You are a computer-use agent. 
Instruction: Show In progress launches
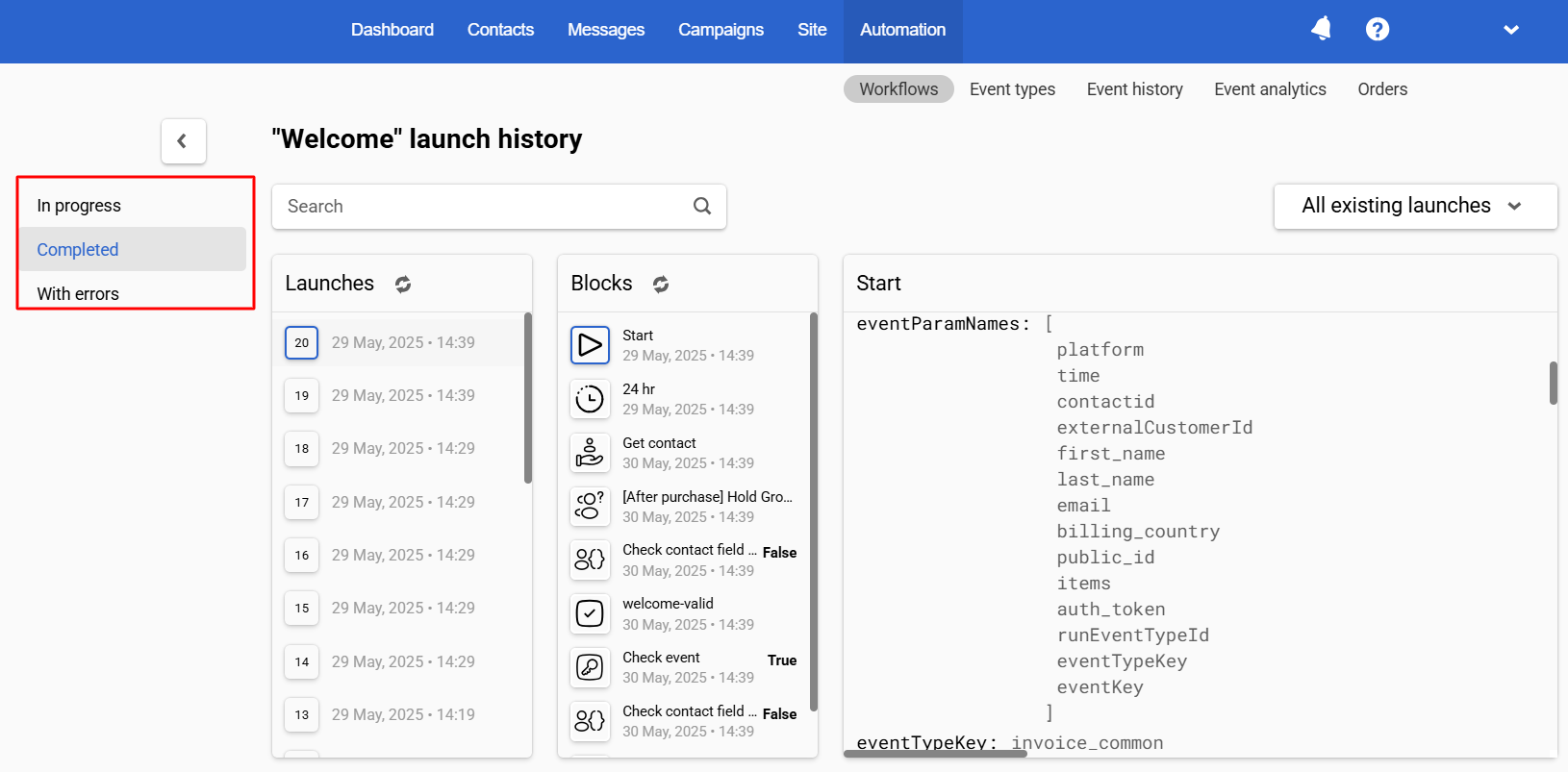pos(79,206)
